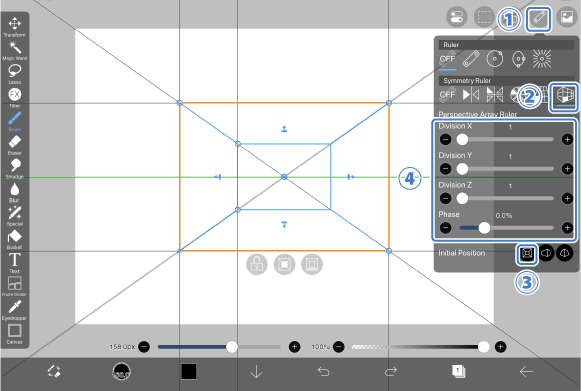Screen dimensions: 581x391
Task: Open the layers panel in bottom bar
Action: click(458, 371)
